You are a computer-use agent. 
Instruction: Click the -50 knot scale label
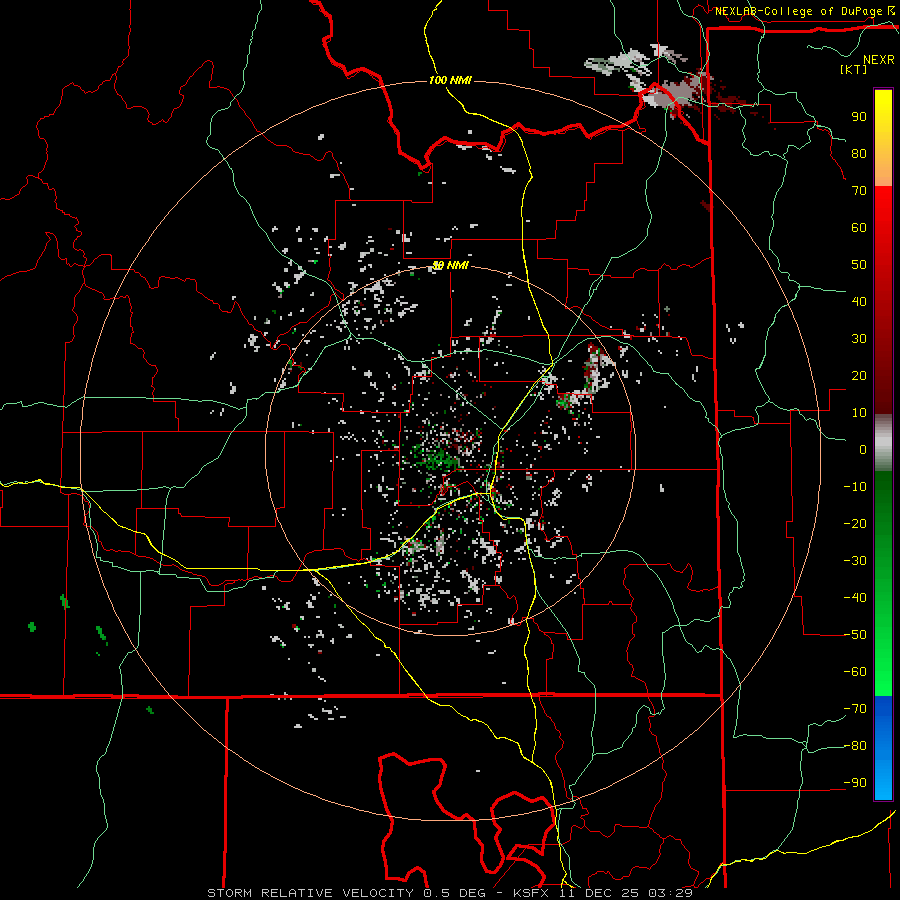[x=855, y=635]
